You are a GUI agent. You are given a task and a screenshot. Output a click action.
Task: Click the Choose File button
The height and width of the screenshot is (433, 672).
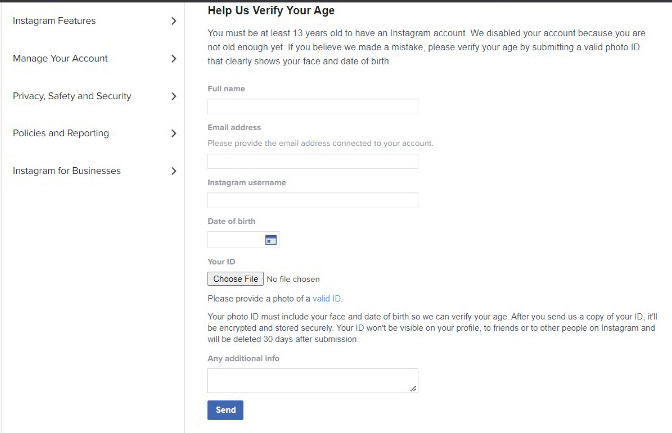pyautogui.click(x=235, y=279)
